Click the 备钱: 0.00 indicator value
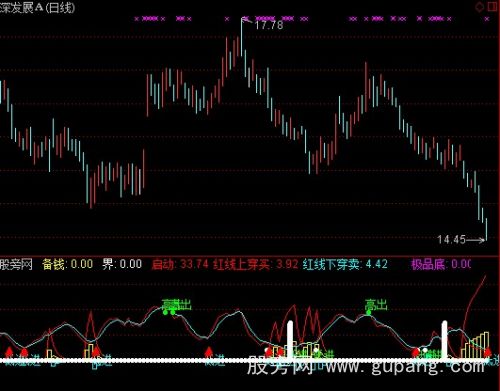The image size is (500, 391). (x=68, y=264)
